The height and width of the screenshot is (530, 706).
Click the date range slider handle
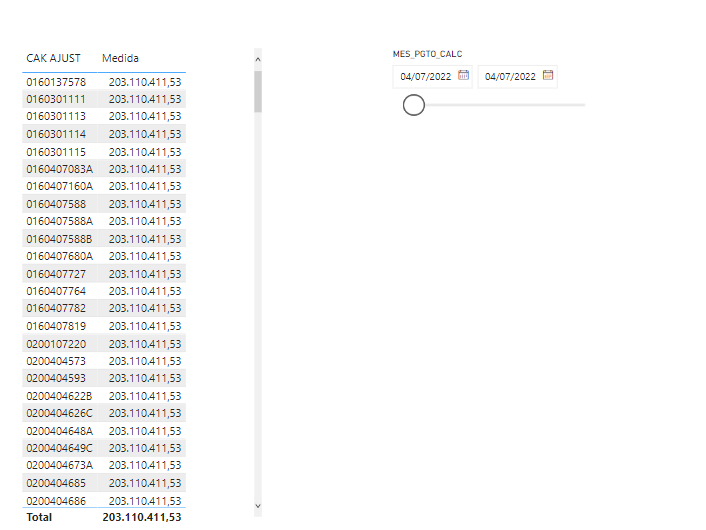(x=414, y=105)
